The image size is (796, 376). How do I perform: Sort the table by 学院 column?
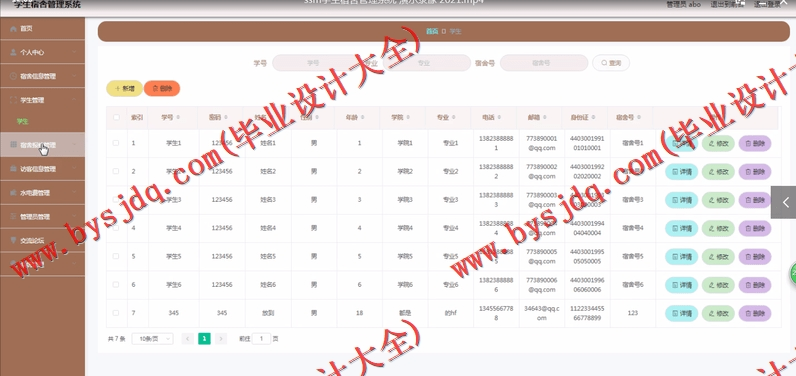[408, 118]
